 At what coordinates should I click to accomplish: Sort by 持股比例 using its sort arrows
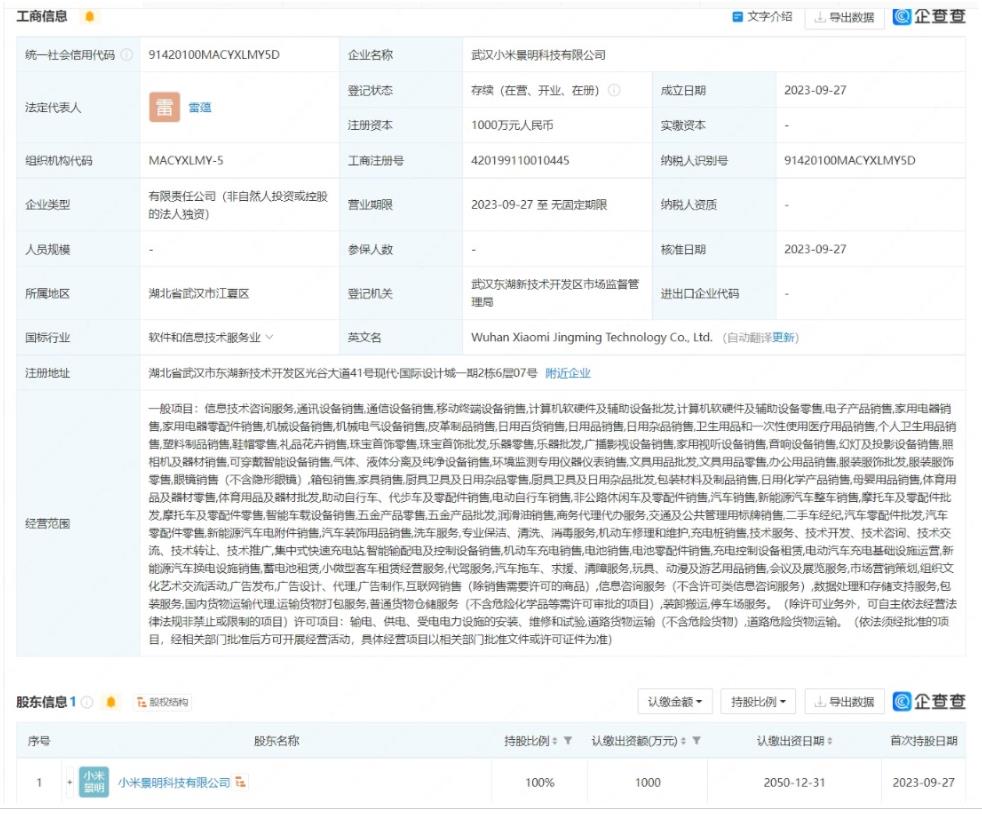pyautogui.click(x=555, y=741)
